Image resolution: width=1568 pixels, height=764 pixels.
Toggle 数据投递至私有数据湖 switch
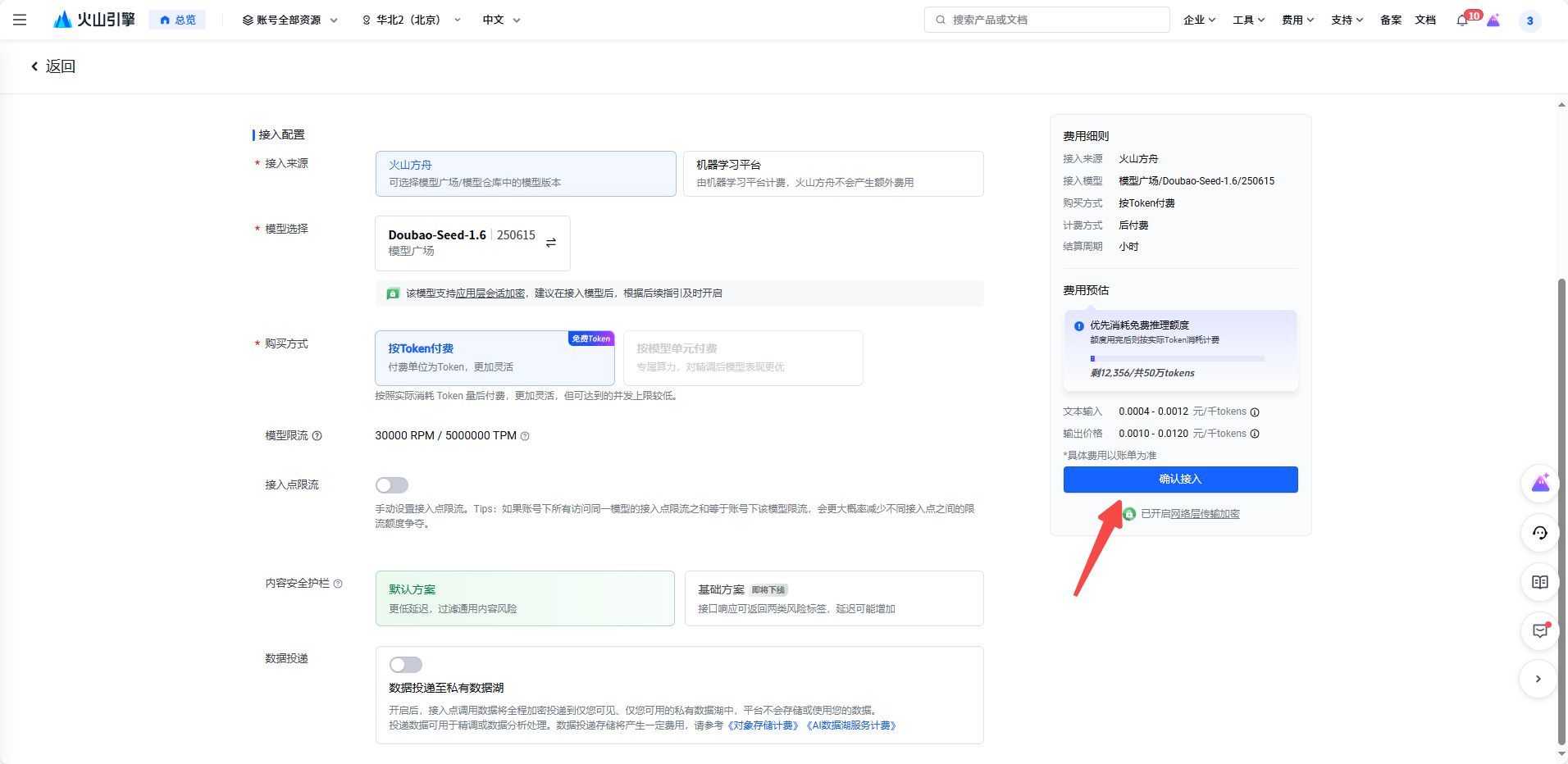[406, 665]
